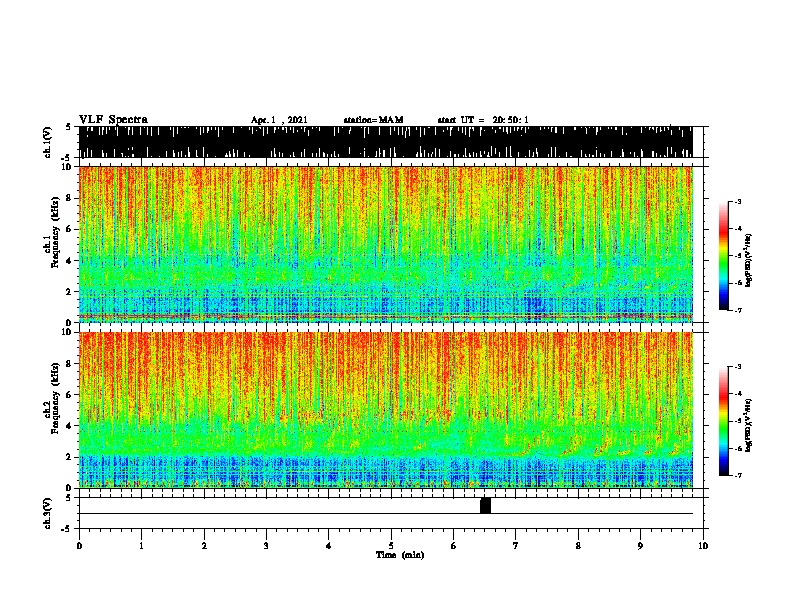Click time axis tick label '3'
The width and height of the screenshot is (792, 612).
click(266, 545)
